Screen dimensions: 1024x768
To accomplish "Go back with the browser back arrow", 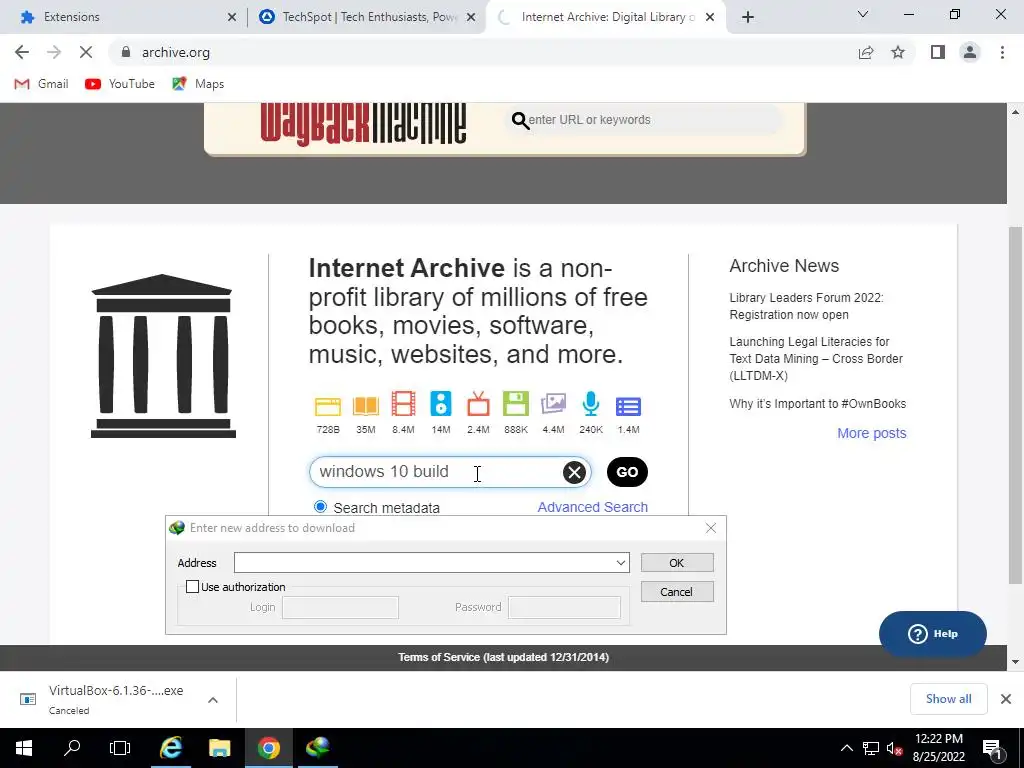I will coord(22,52).
